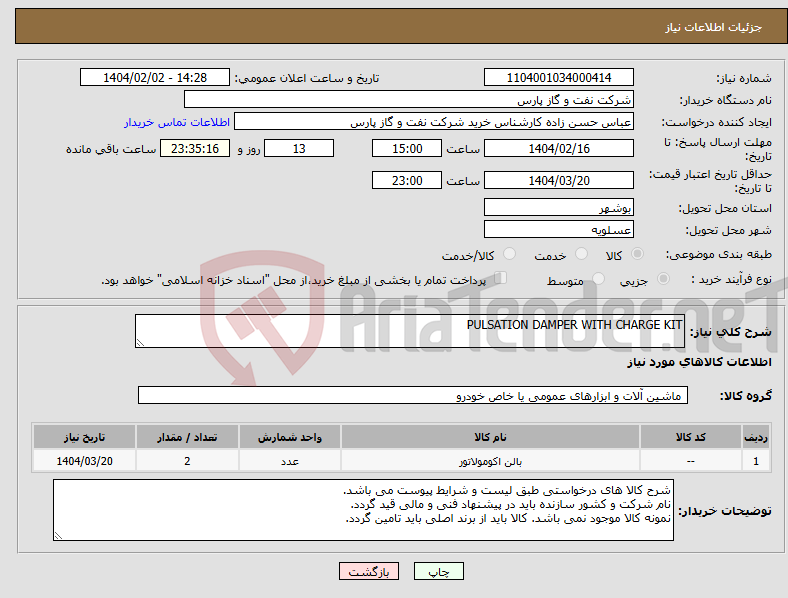Image resolution: width=788 pixels, height=598 pixels.
Task: Select the متوسط purchase type radio
Action: tap(598, 279)
